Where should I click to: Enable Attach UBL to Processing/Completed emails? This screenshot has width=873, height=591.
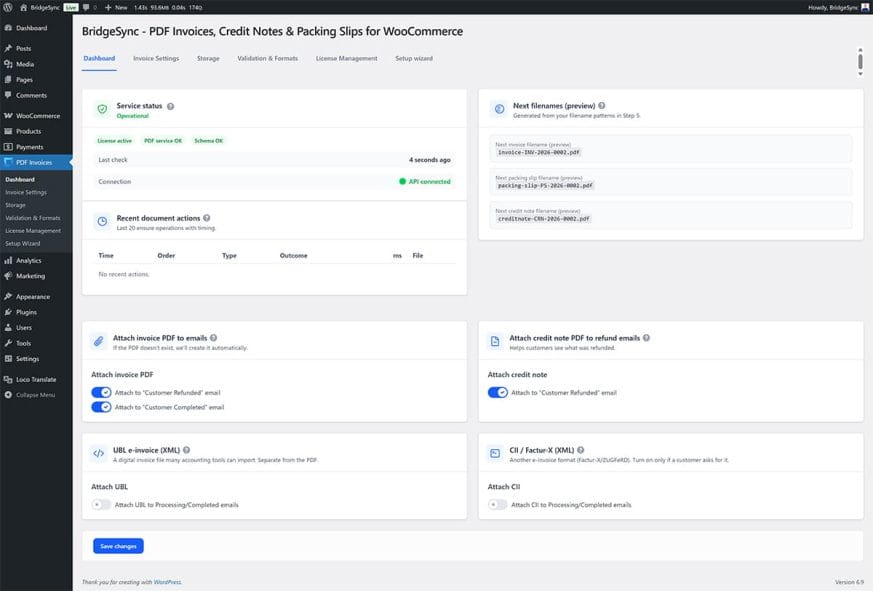99,505
